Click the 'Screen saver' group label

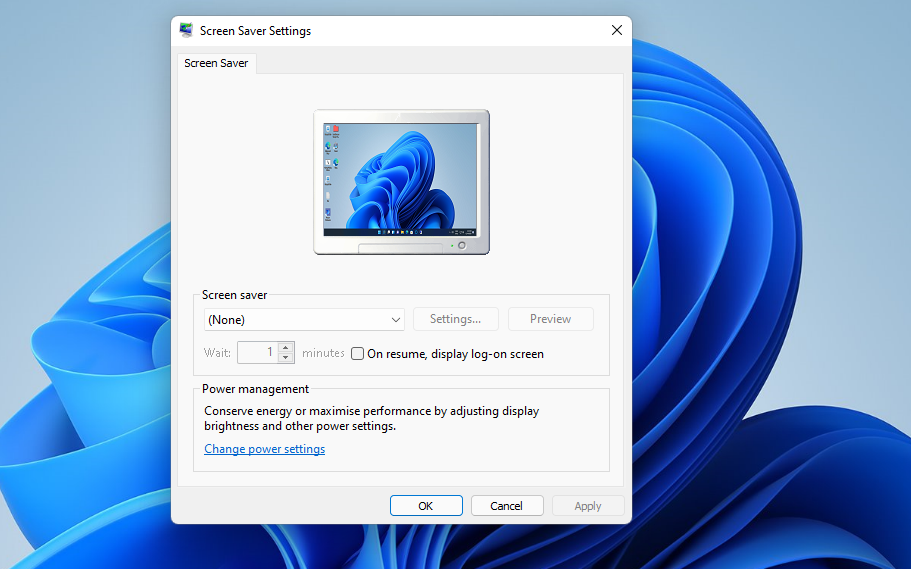234,295
